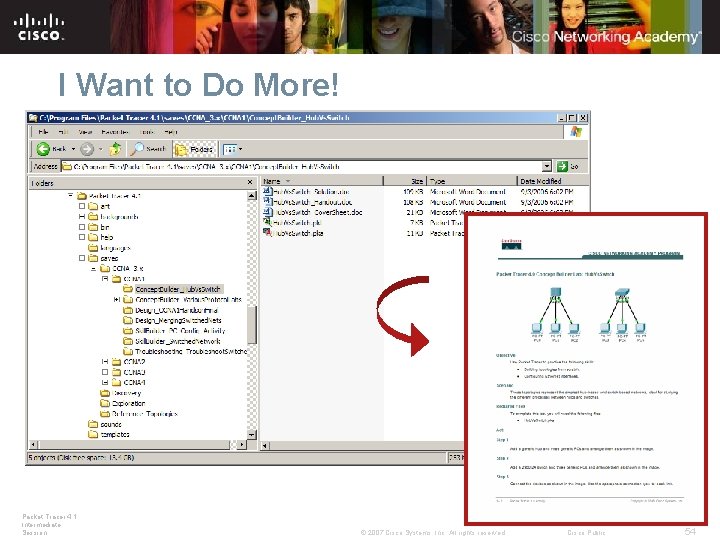This screenshot has height=540, width=720.
Task: Open the Favorites menu
Action: pos(115,132)
